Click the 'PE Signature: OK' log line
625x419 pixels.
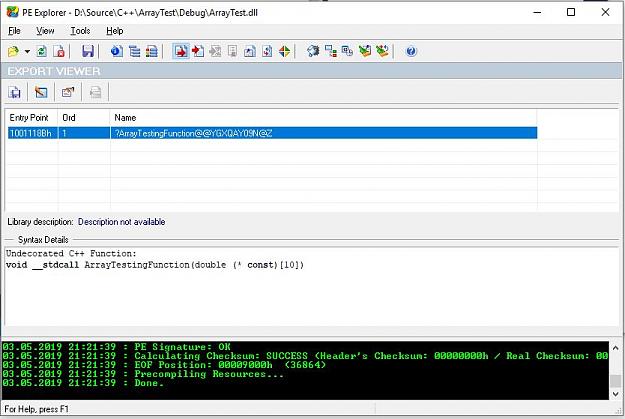tap(116, 346)
